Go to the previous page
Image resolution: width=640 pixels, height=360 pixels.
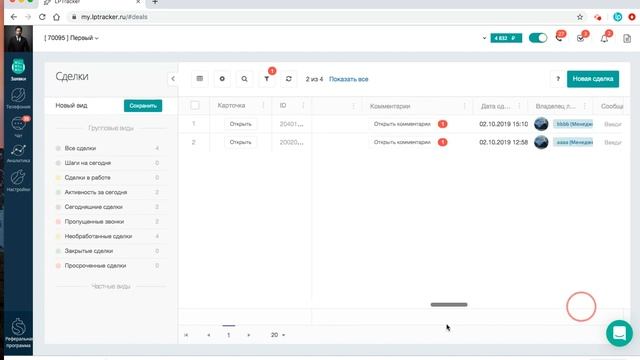(x=209, y=335)
